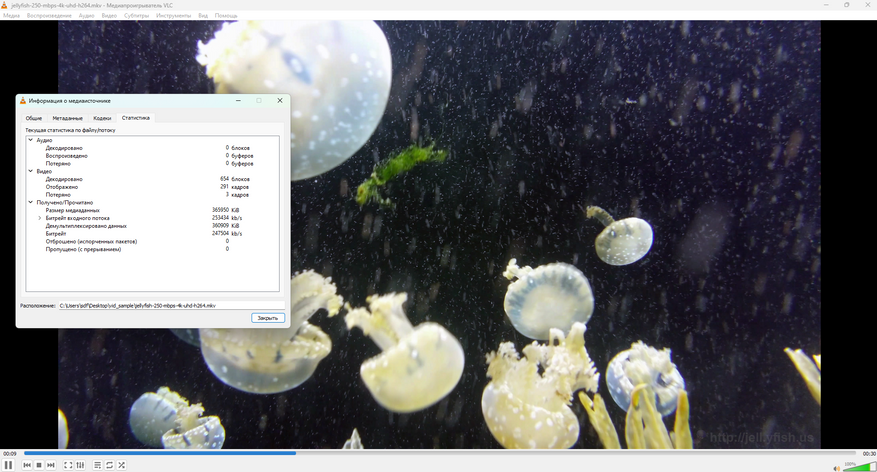This screenshot has width=877, height=472.
Task: Click the VLC cone icon in main title bar
Action: click(4, 5)
